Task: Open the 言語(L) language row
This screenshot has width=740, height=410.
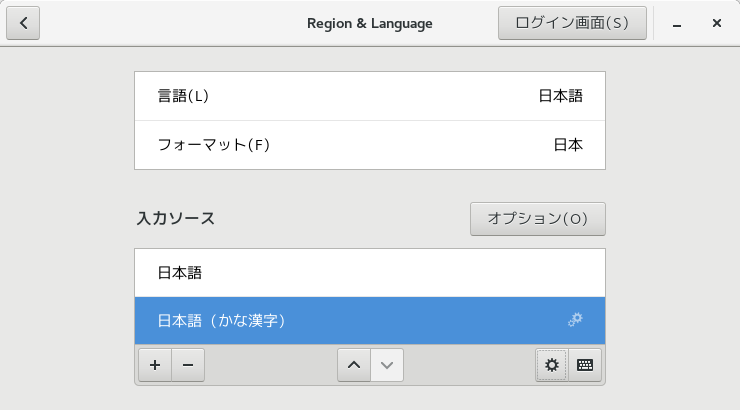Action: tap(370, 96)
